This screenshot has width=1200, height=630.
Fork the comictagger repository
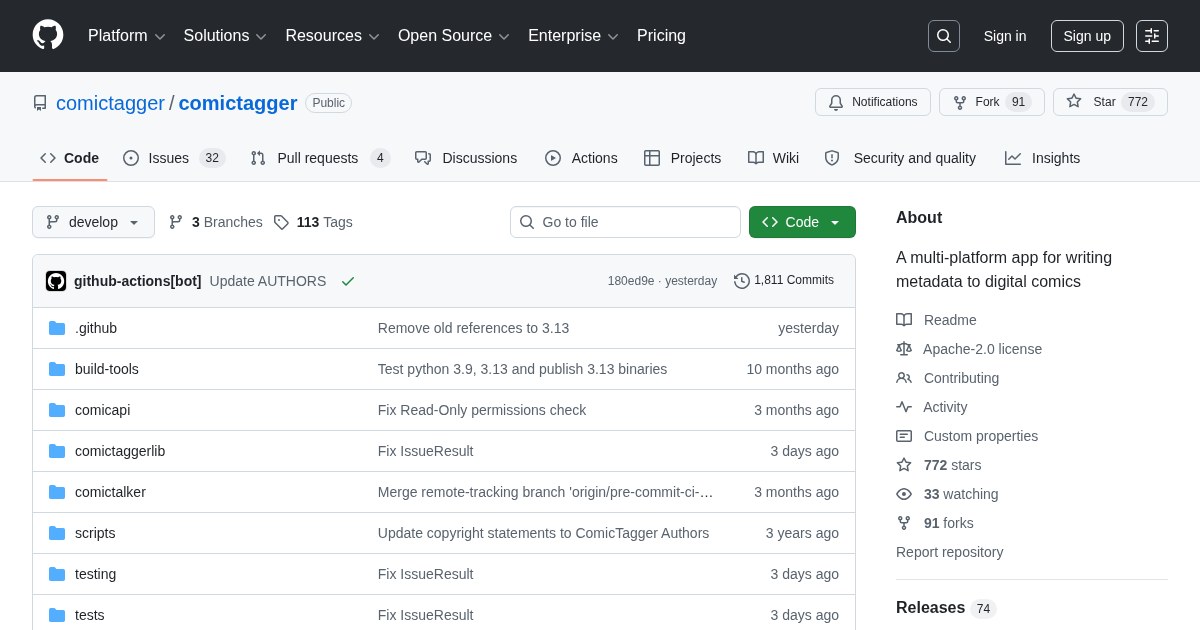(x=992, y=102)
